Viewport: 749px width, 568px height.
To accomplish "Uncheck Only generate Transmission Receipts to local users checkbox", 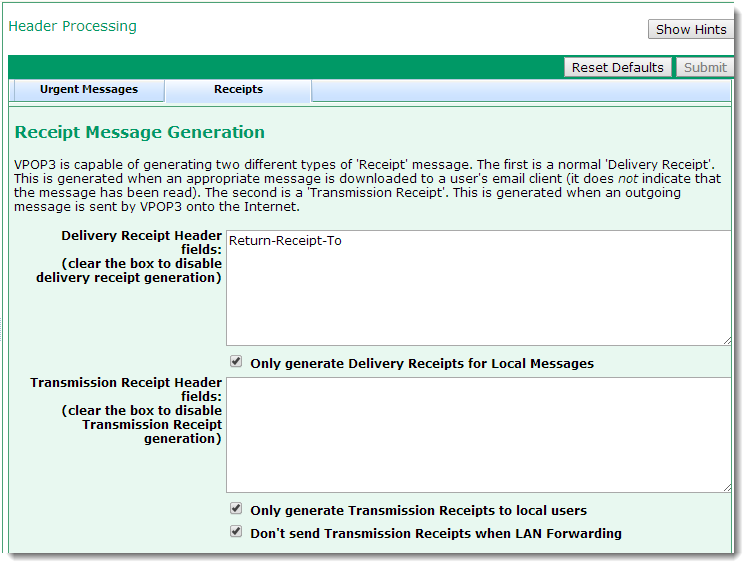I will tap(236, 509).
